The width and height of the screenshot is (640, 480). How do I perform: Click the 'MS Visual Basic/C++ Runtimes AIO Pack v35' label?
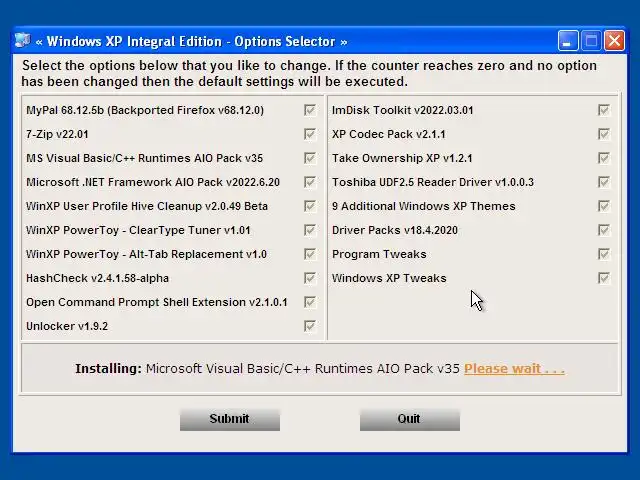coord(144,158)
